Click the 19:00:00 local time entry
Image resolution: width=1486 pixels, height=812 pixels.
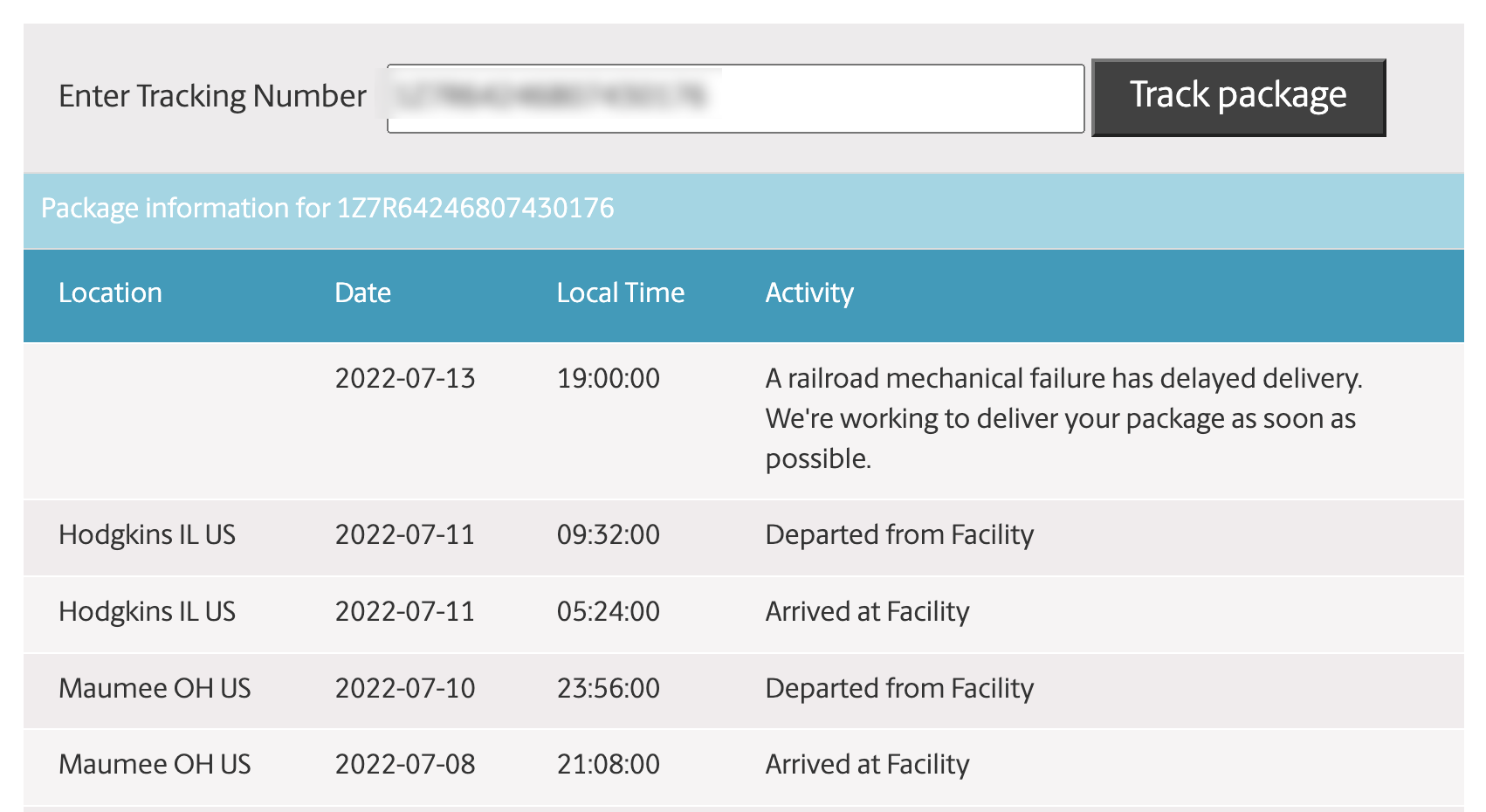pyautogui.click(x=608, y=379)
